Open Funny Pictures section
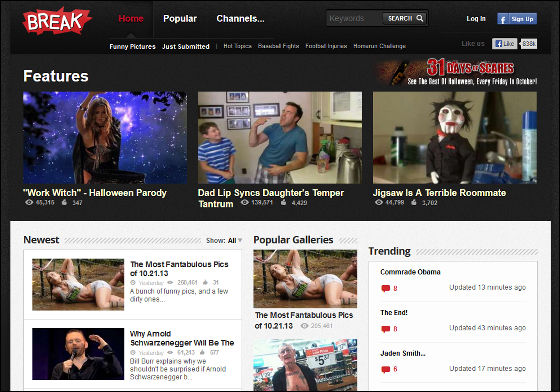 (x=132, y=46)
